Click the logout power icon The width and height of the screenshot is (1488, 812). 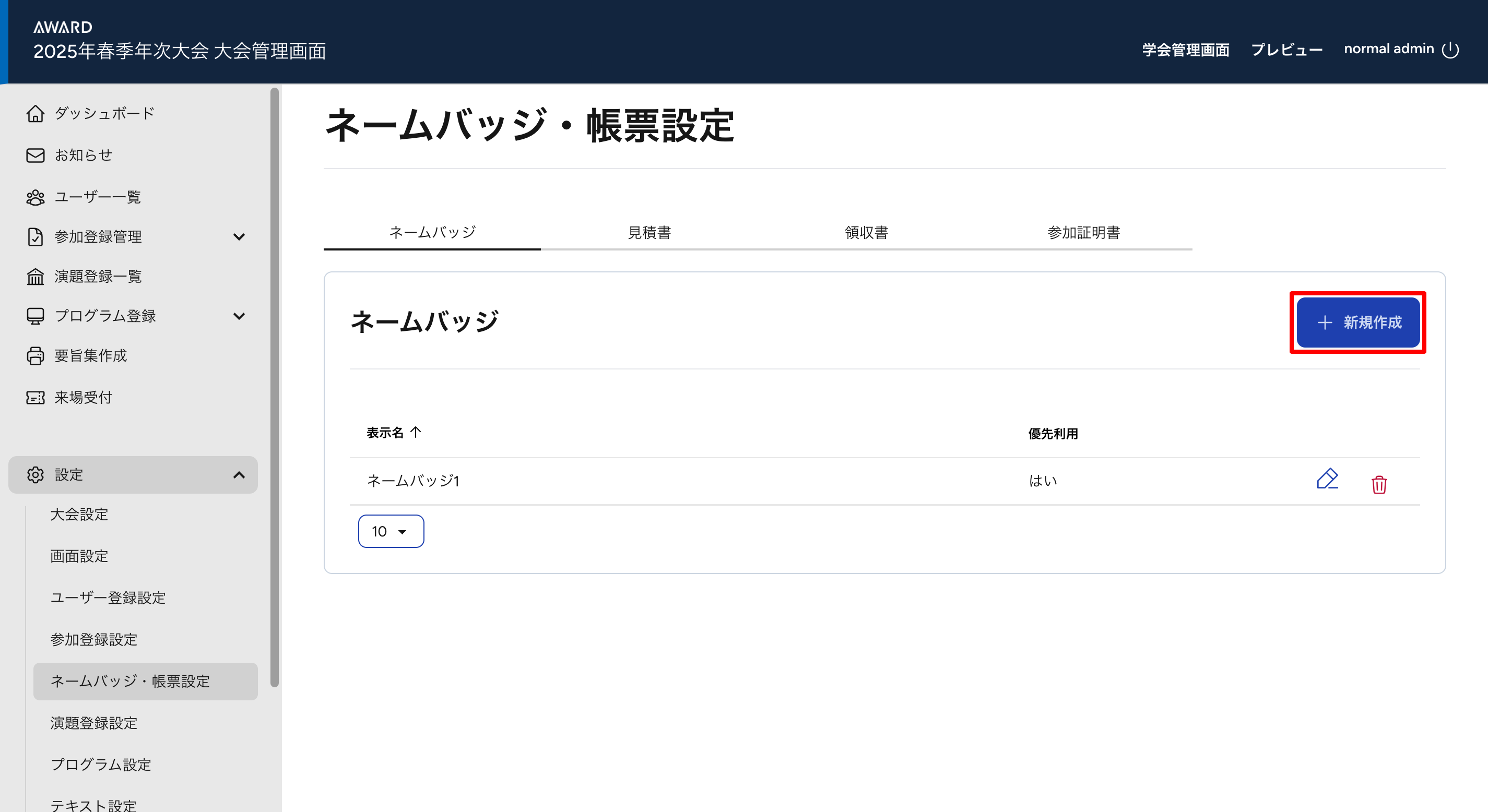point(1450,50)
